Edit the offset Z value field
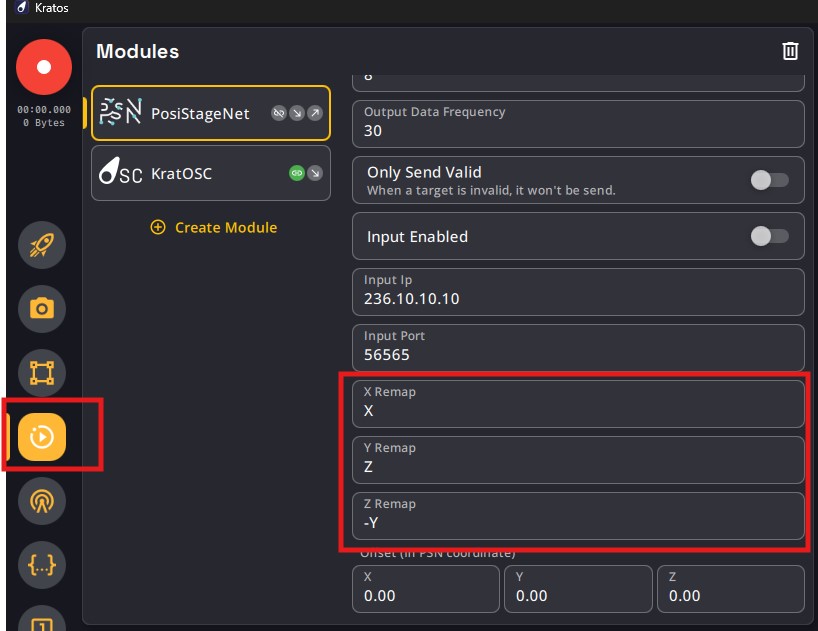The height and width of the screenshot is (631, 818). click(x=731, y=589)
